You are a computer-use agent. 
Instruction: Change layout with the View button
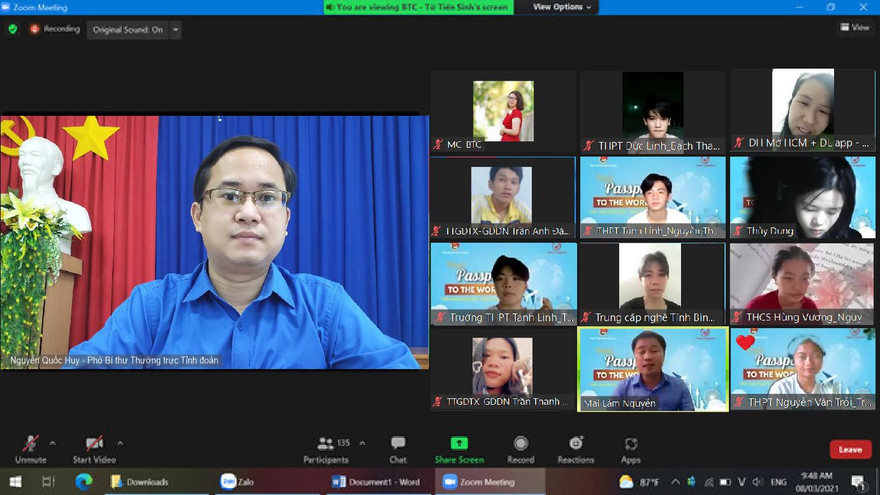pyautogui.click(x=854, y=28)
